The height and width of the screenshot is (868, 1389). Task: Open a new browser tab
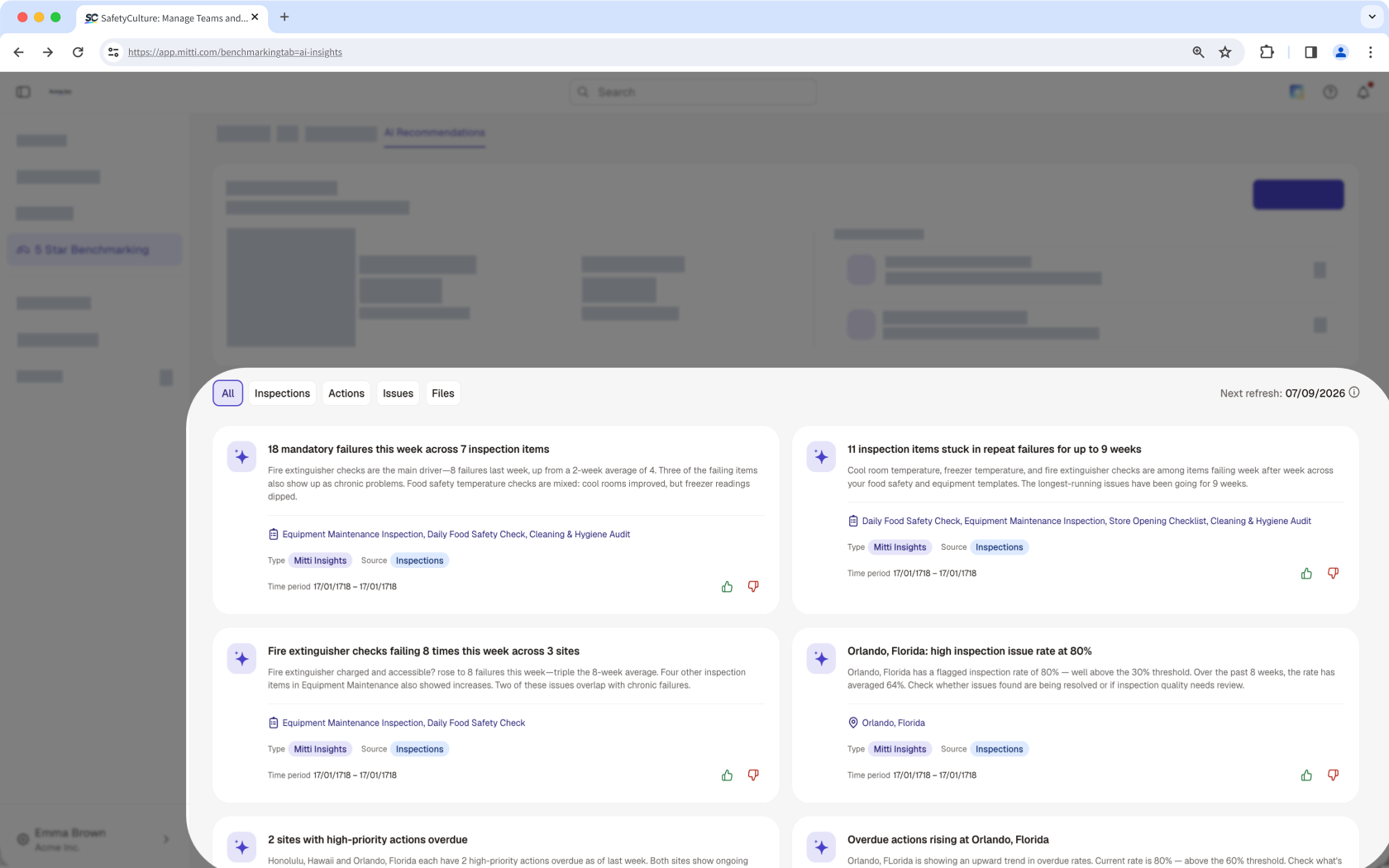[284, 17]
